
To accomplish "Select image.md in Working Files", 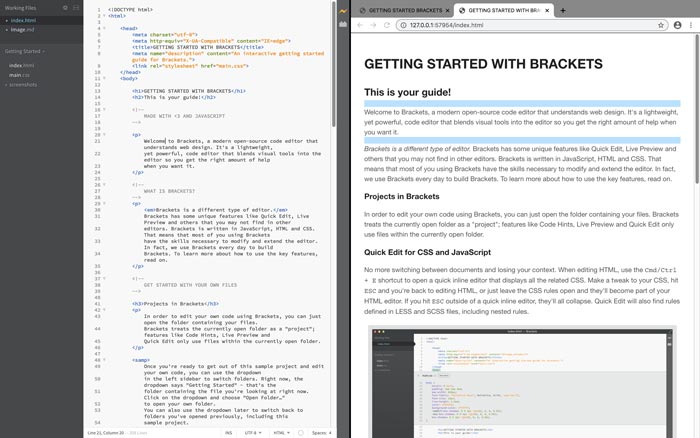I will [x=41, y=29].
